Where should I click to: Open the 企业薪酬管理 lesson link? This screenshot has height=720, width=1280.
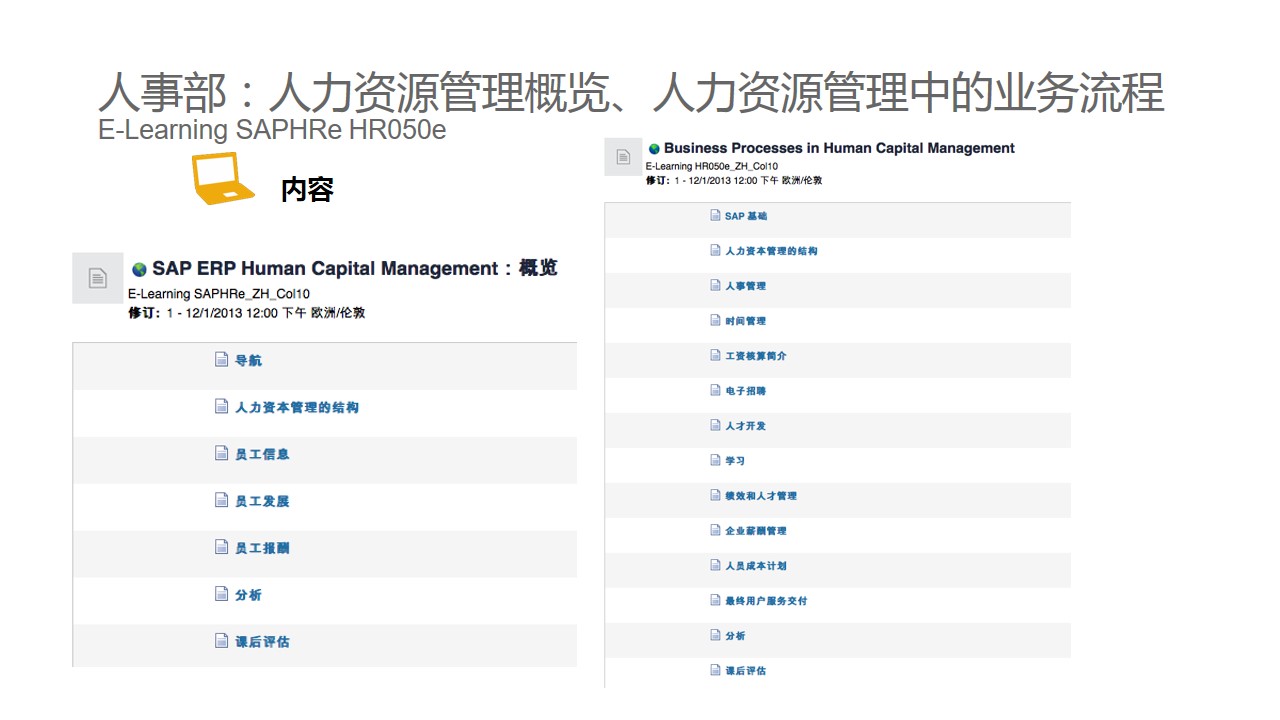pyautogui.click(x=755, y=531)
